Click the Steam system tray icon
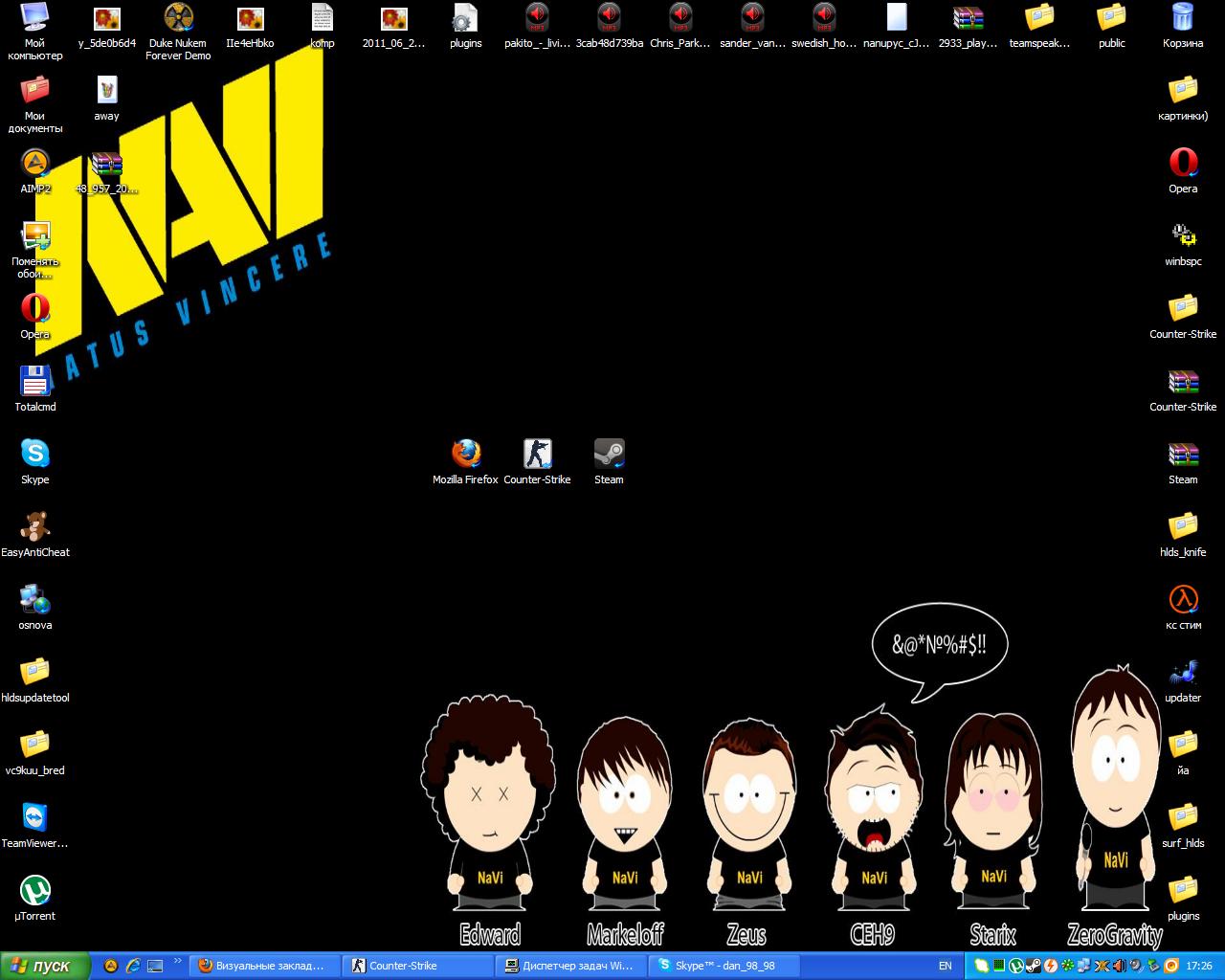 [1033, 966]
